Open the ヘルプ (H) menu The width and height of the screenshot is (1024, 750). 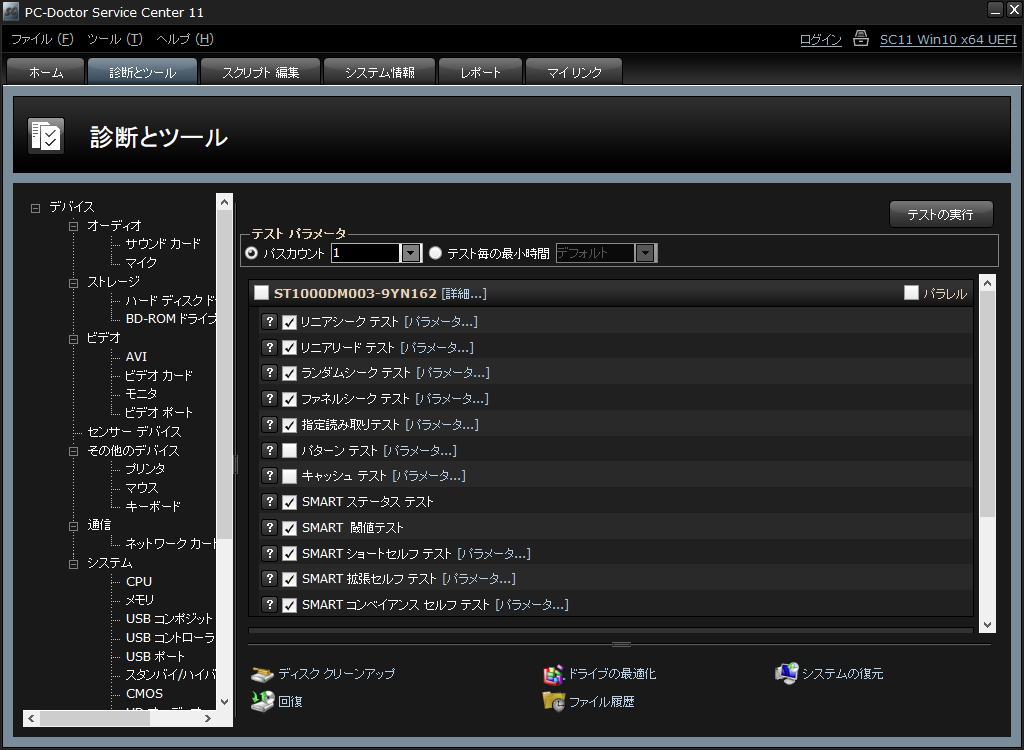185,39
